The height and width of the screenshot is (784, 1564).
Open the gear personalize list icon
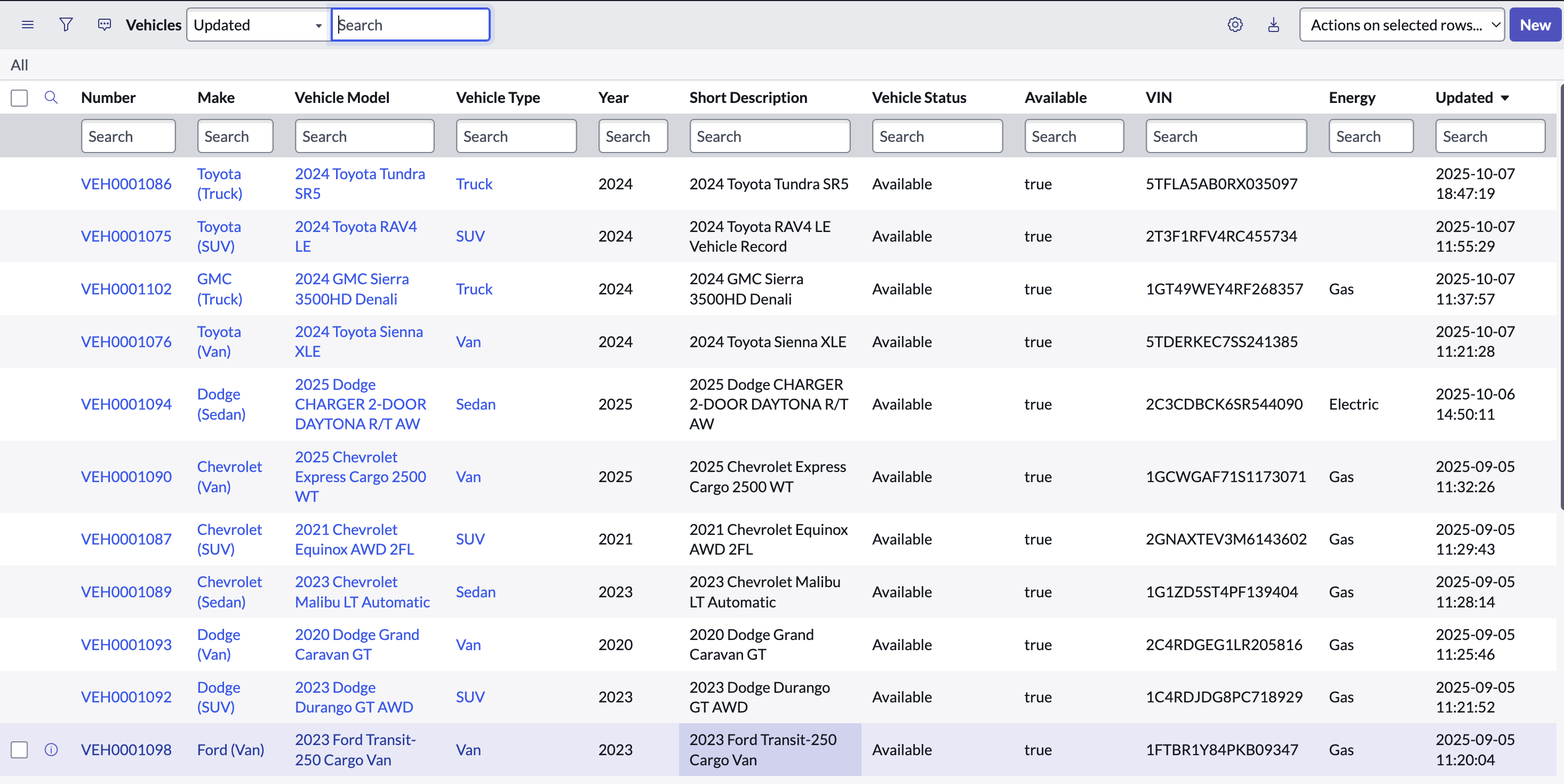(x=1234, y=25)
